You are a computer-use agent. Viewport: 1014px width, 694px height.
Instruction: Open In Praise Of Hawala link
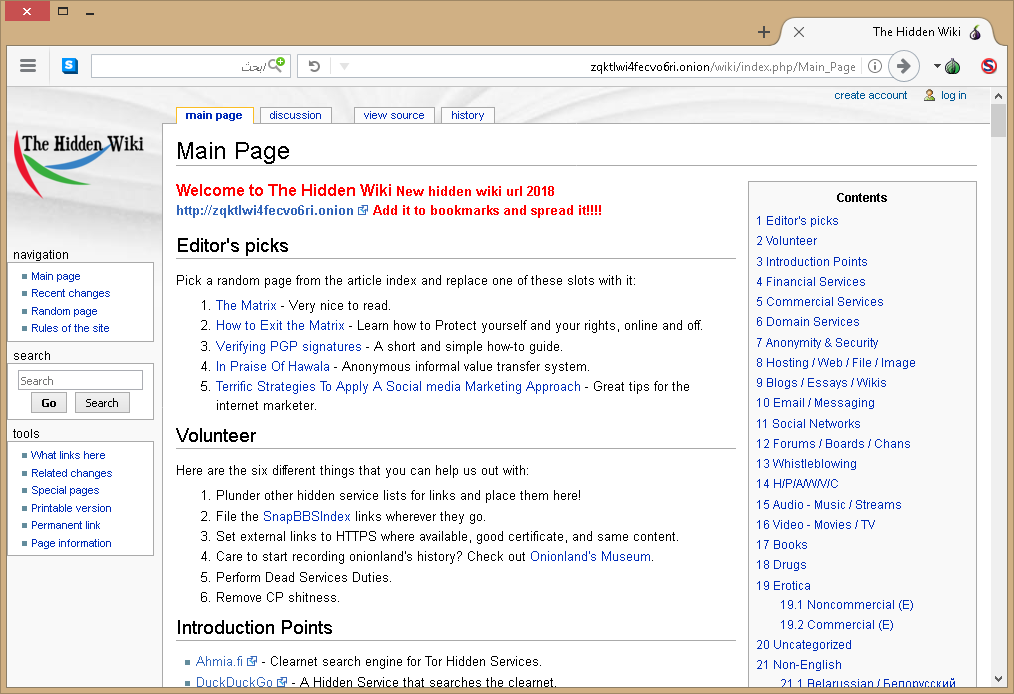[272, 366]
